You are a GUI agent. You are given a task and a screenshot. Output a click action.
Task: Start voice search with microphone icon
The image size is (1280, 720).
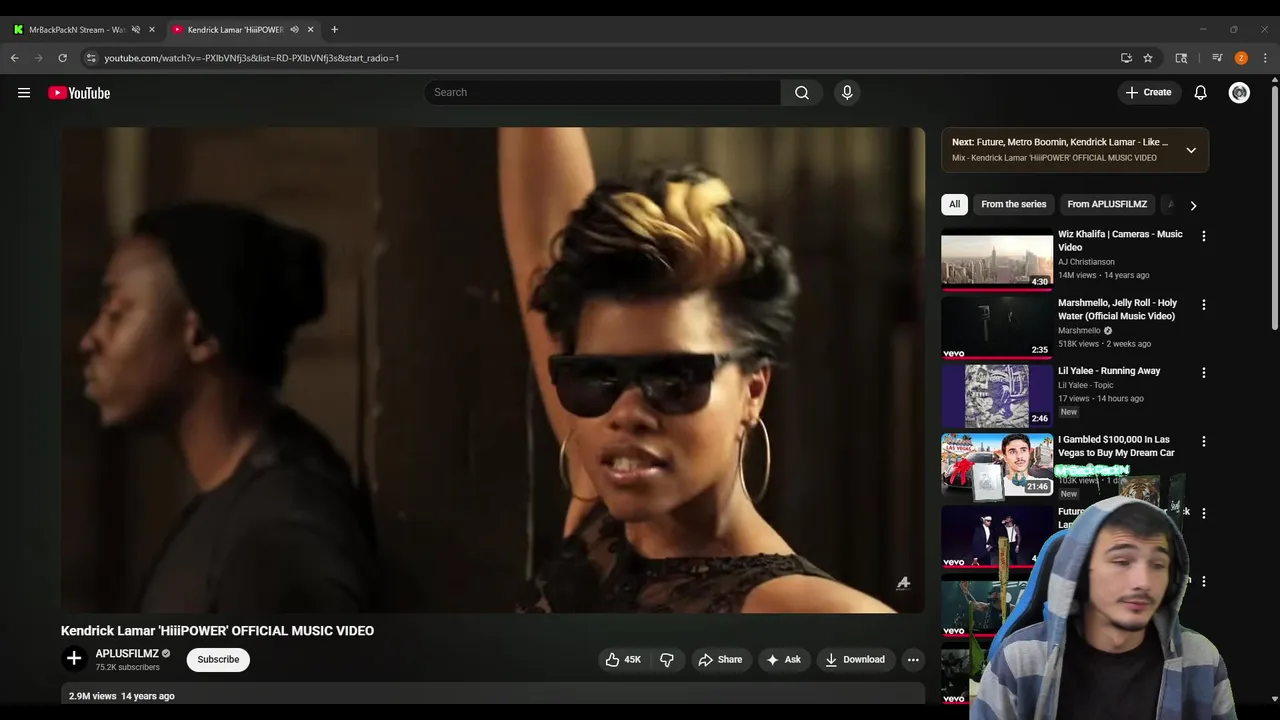[847, 93]
